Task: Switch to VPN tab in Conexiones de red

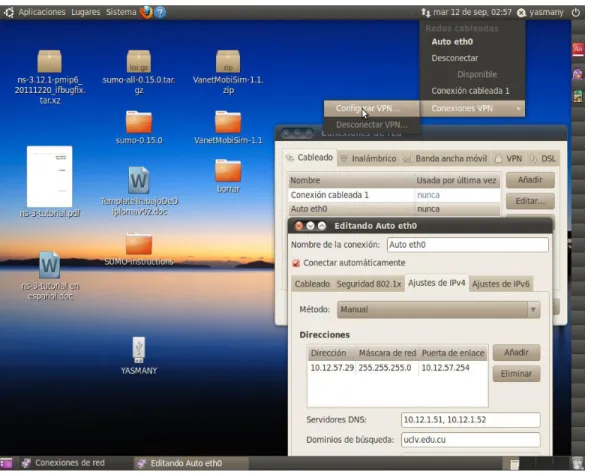Action: pyautogui.click(x=508, y=159)
